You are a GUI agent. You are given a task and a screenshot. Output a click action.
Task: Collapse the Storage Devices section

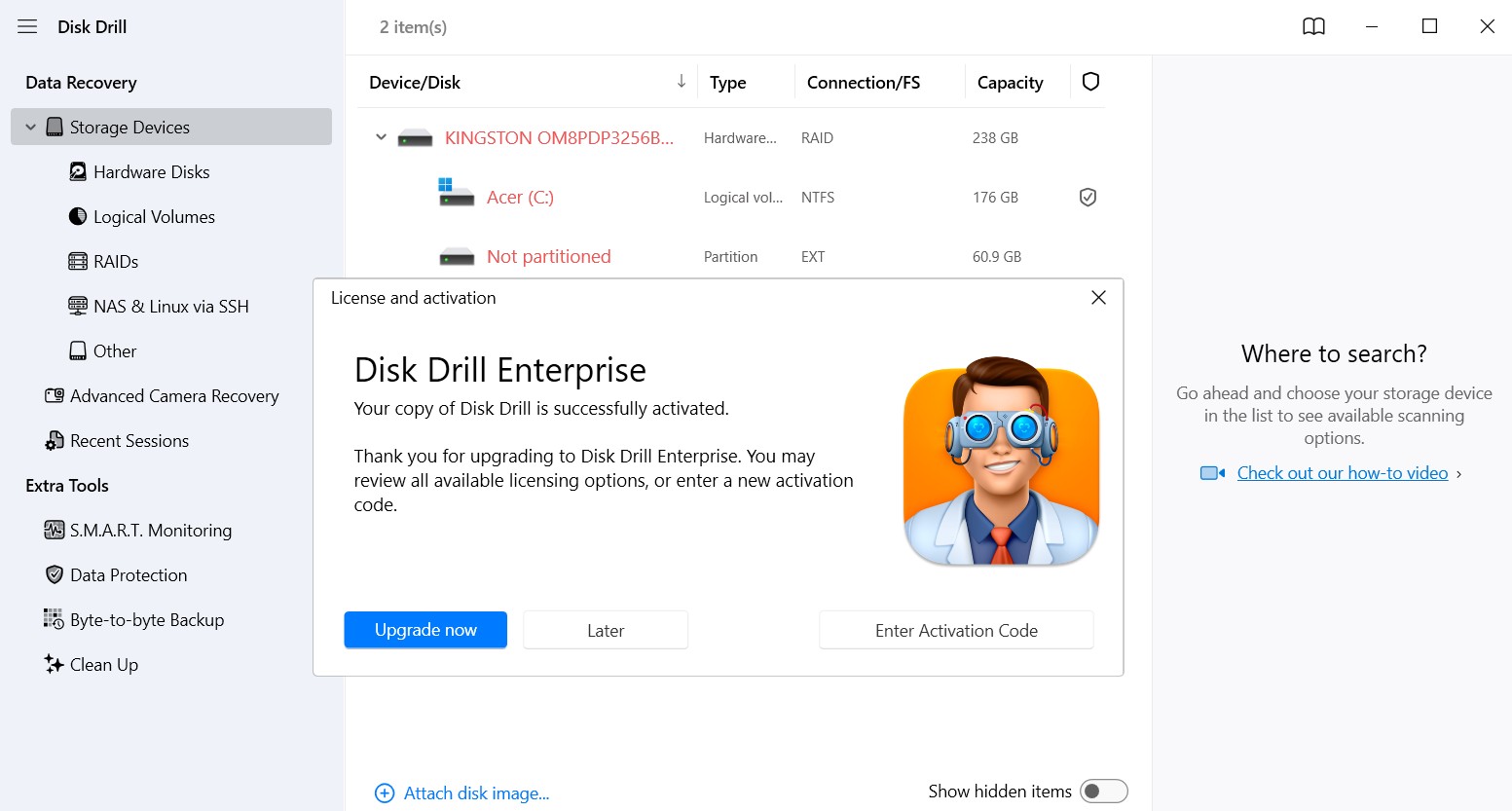click(x=30, y=128)
